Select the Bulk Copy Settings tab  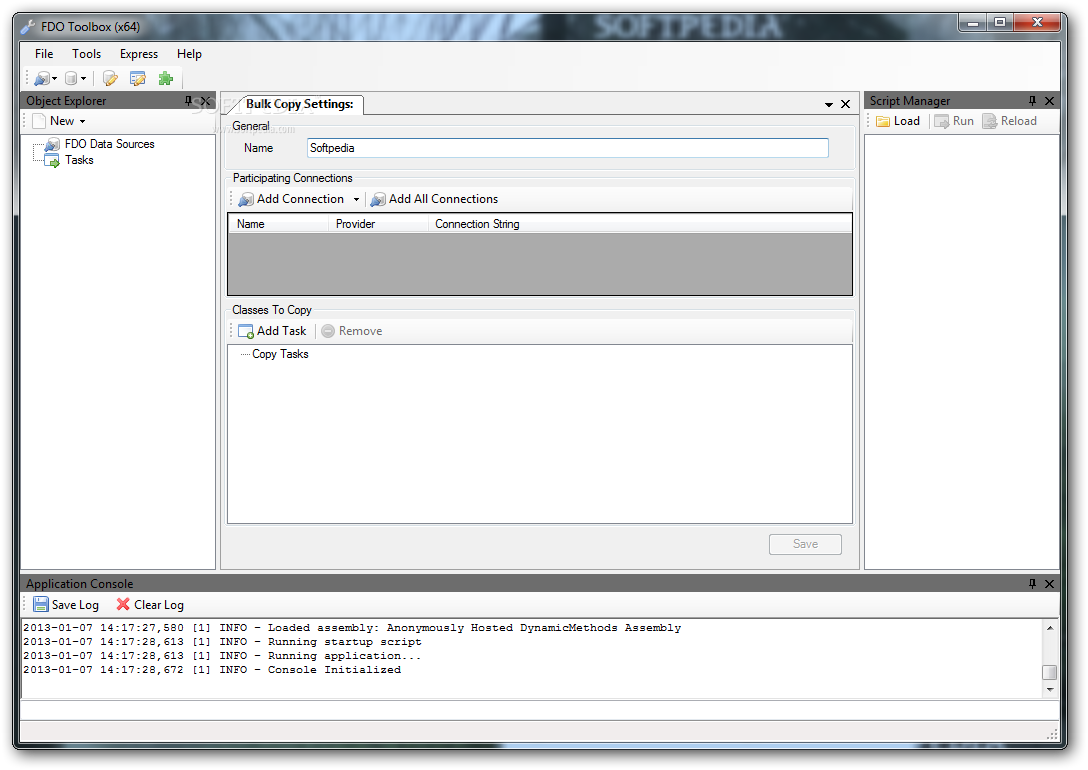point(299,104)
